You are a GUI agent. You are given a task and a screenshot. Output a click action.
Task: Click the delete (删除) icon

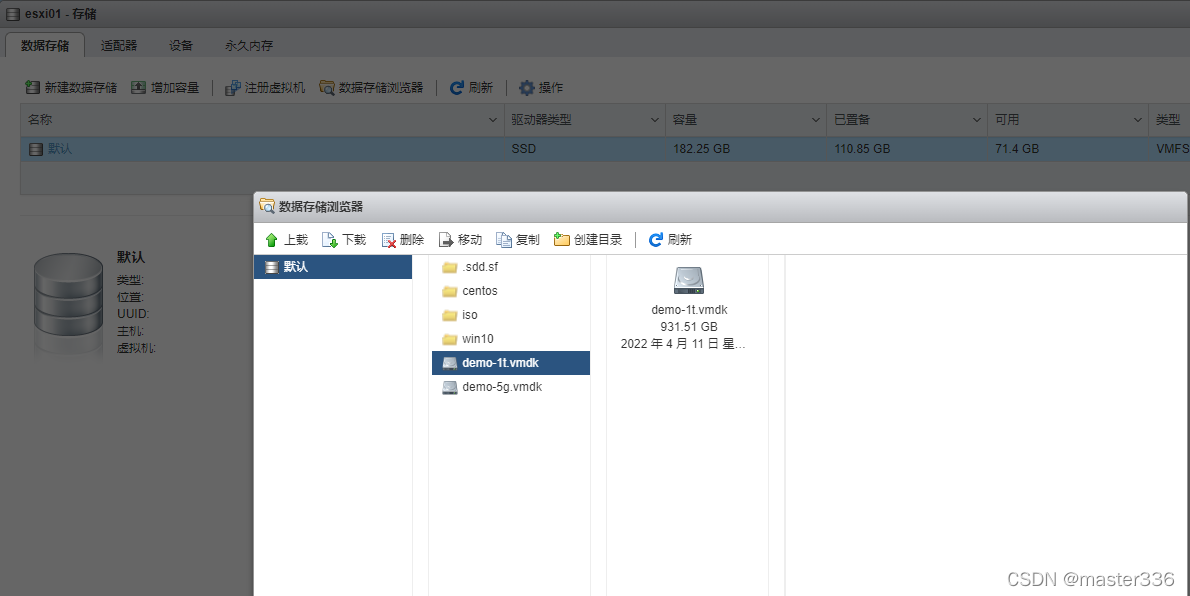coord(389,240)
